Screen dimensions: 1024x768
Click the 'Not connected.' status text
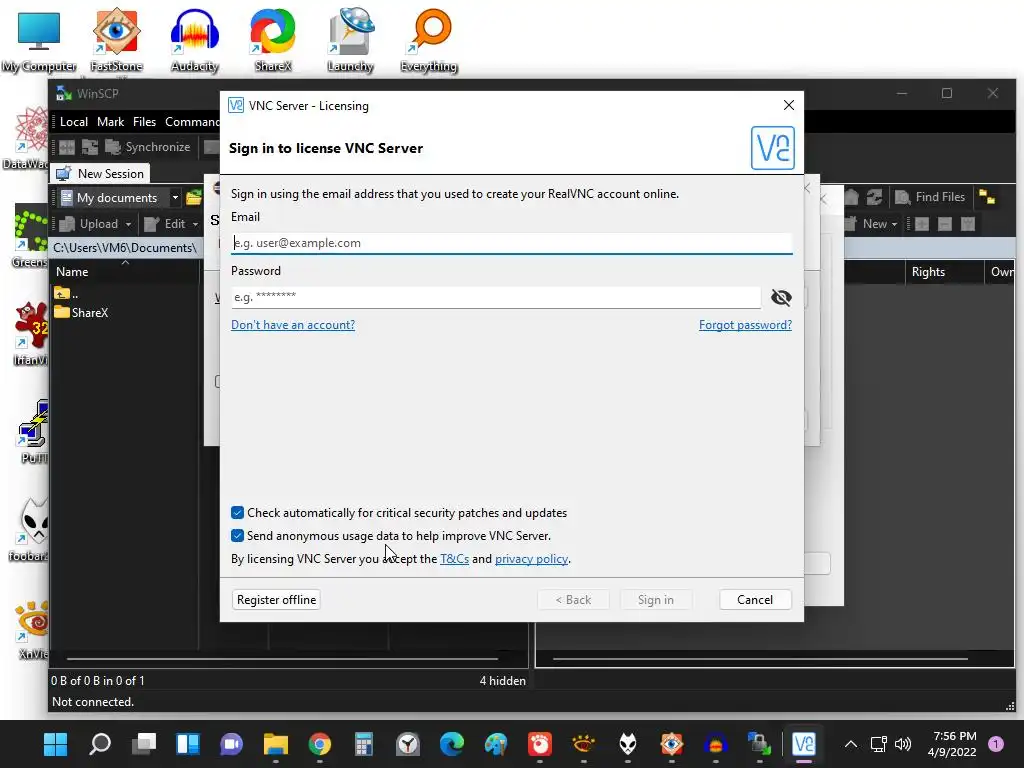coord(93,702)
